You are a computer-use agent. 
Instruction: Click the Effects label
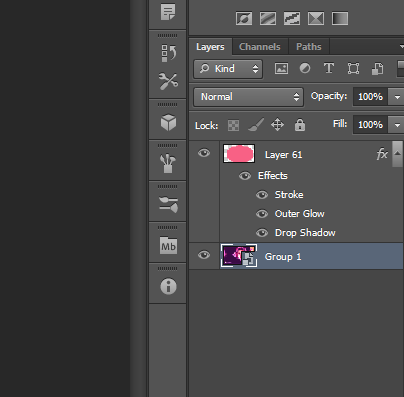(x=273, y=176)
